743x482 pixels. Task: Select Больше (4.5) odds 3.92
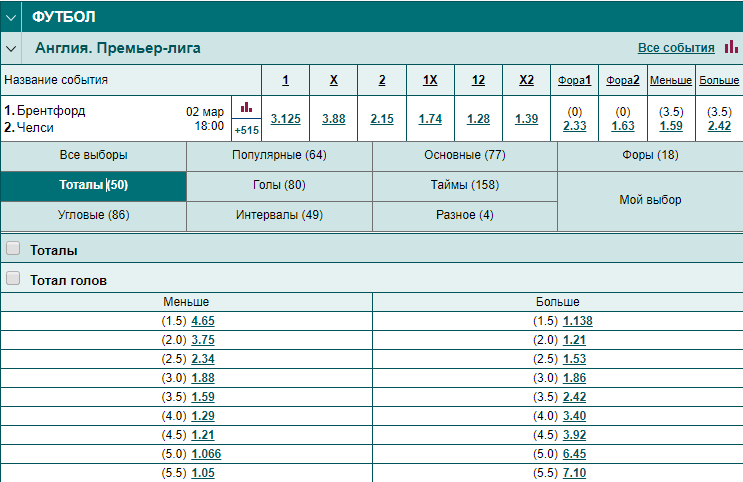(x=574, y=435)
